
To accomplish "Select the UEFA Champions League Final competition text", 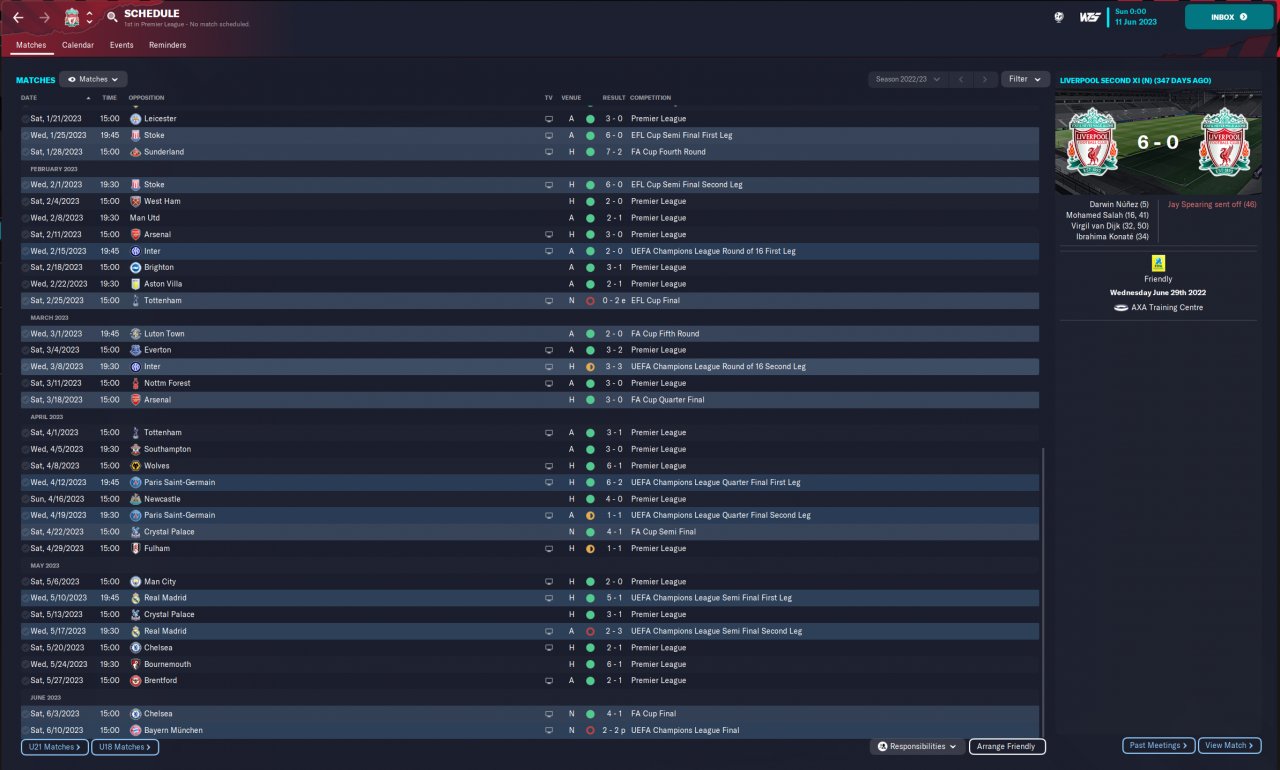I will pos(685,730).
